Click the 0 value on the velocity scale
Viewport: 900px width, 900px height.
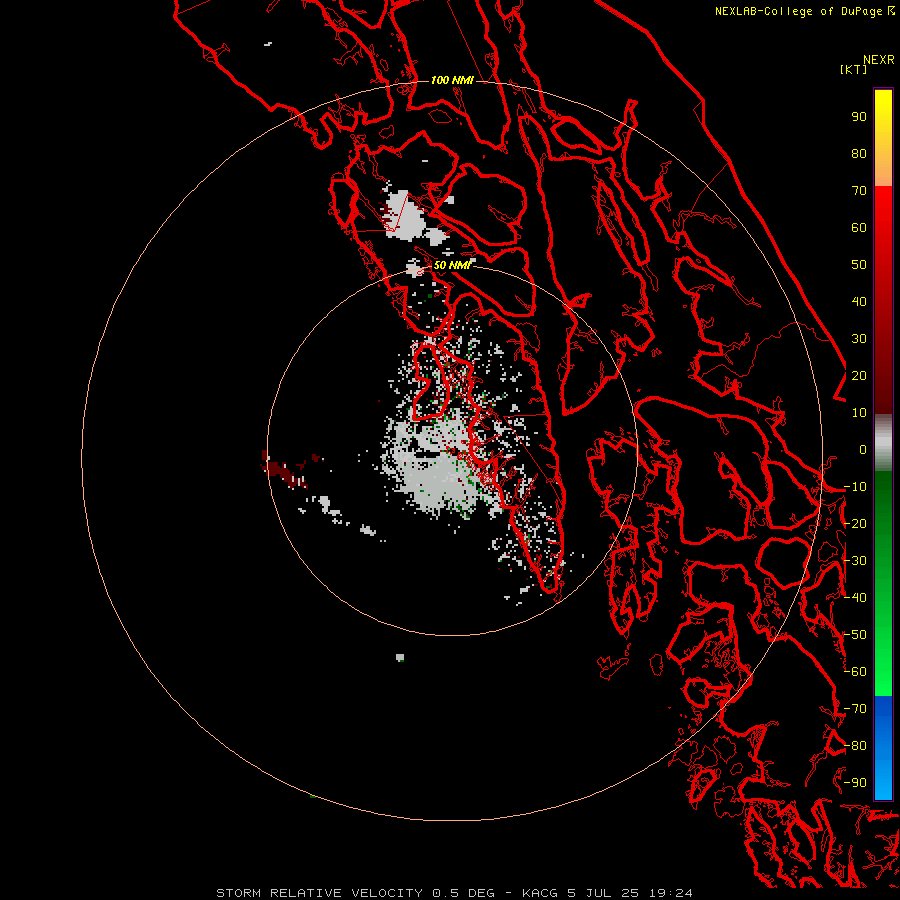coord(863,450)
